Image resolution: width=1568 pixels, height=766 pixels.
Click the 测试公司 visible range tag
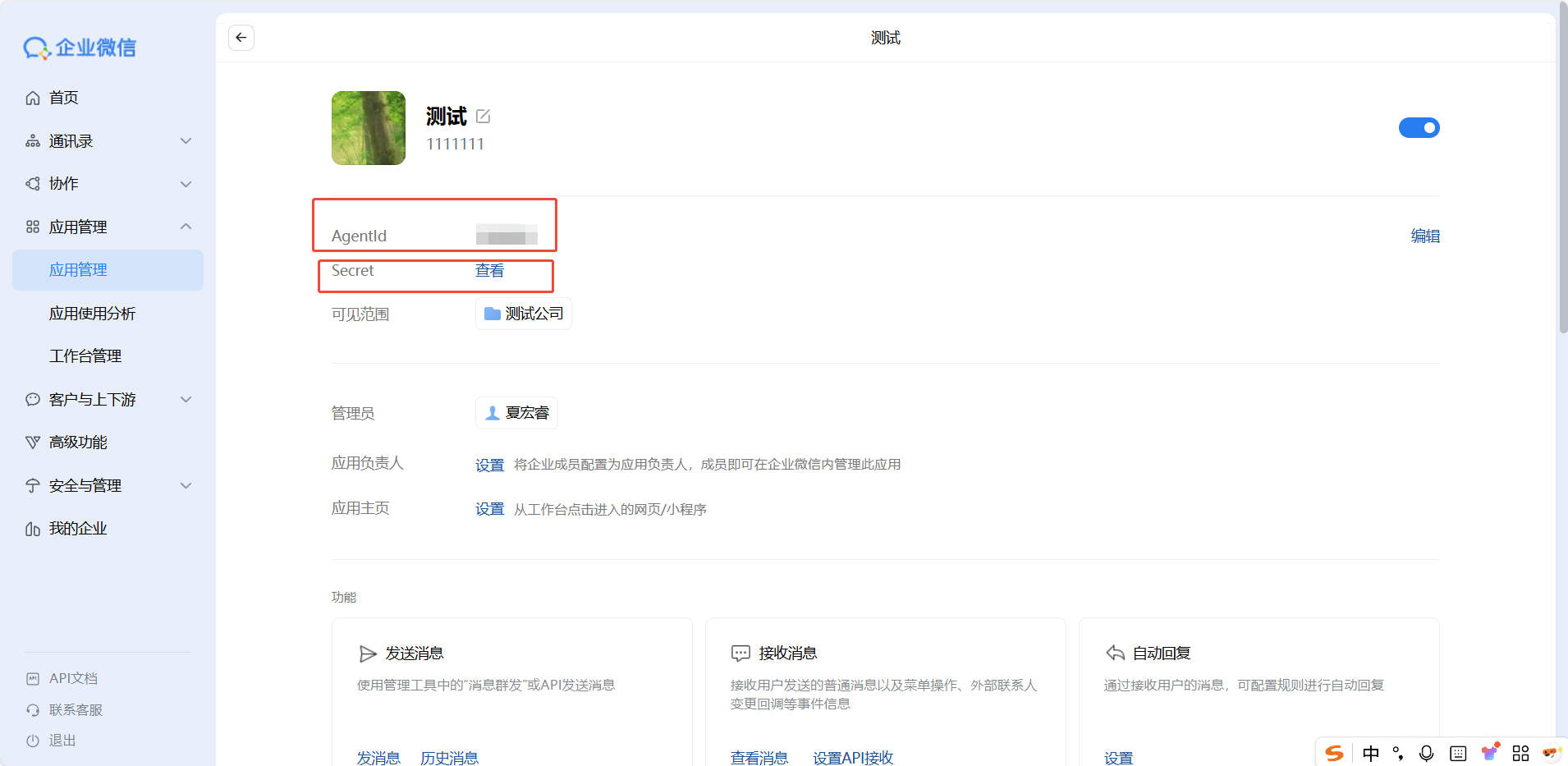pos(524,314)
